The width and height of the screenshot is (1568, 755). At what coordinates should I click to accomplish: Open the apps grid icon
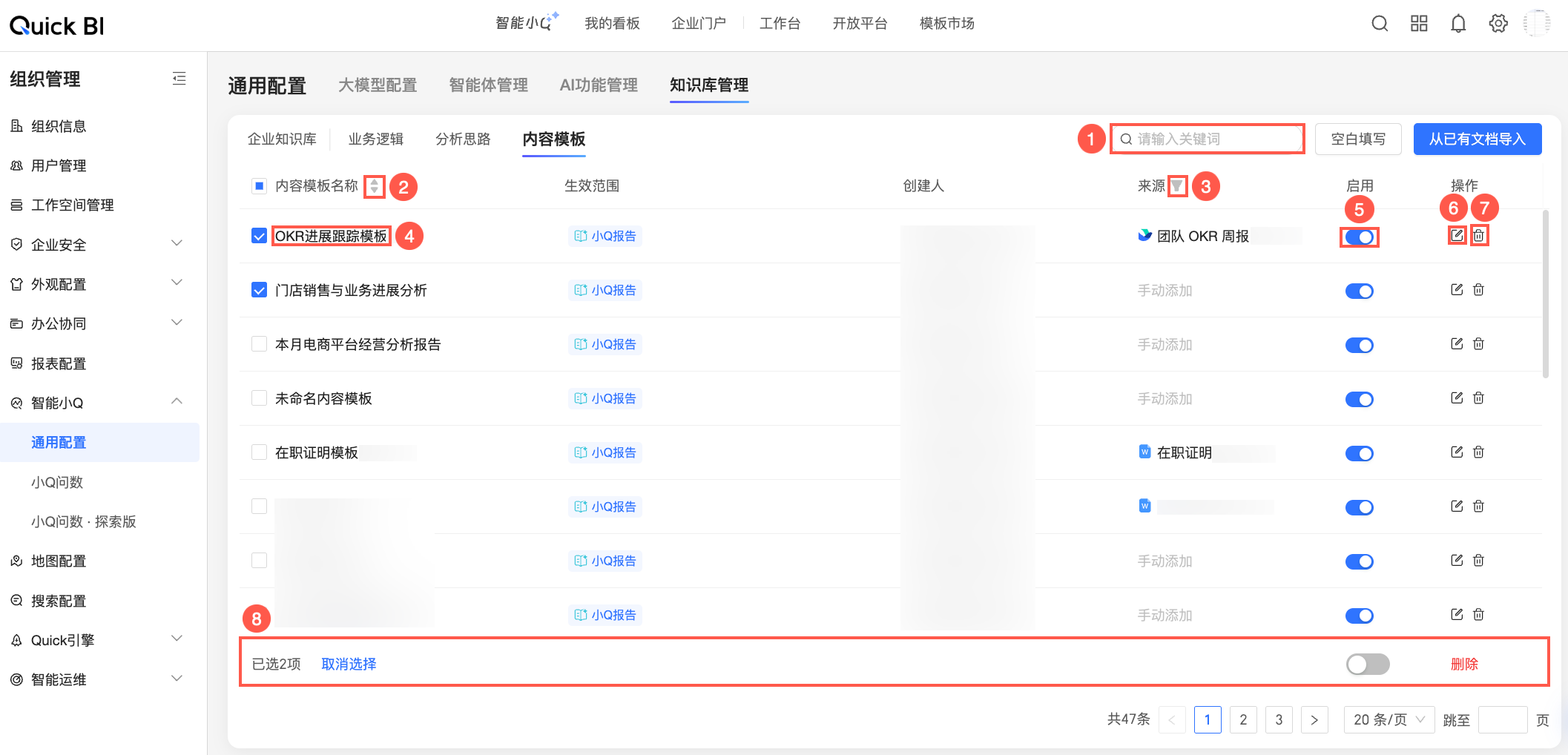pyautogui.click(x=1419, y=24)
